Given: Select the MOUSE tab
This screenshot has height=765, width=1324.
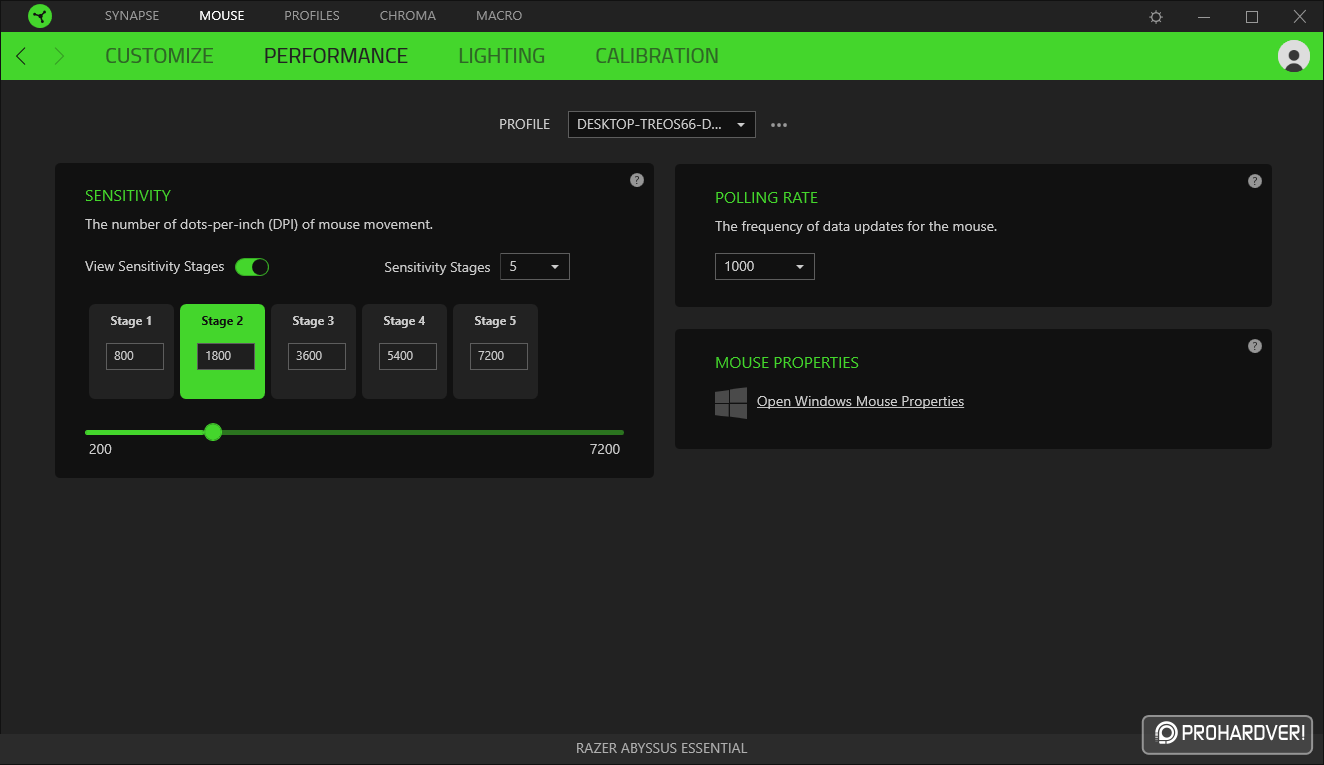Looking at the screenshot, I should [x=222, y=16].
